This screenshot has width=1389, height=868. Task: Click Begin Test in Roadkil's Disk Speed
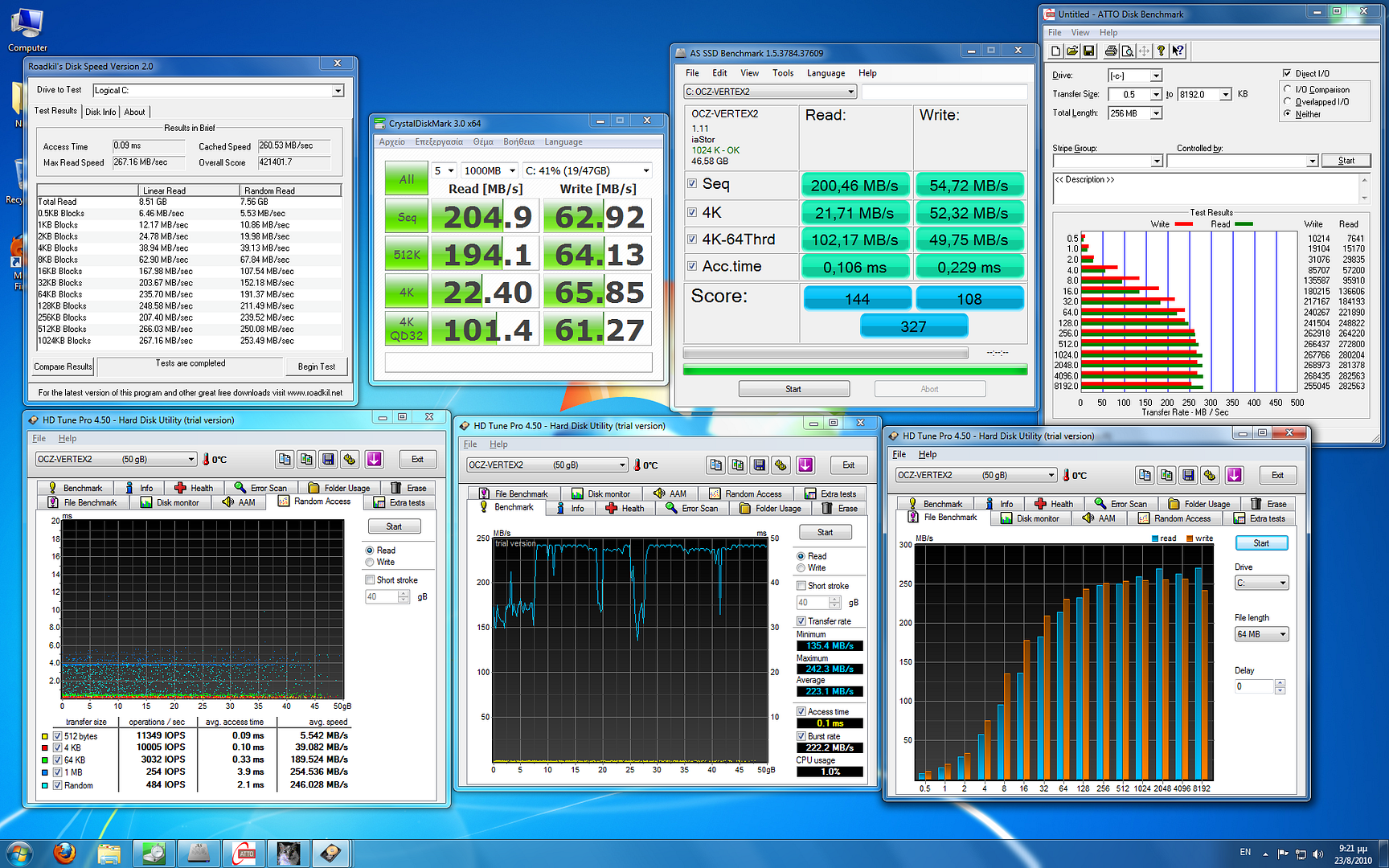tap(317, 366)
